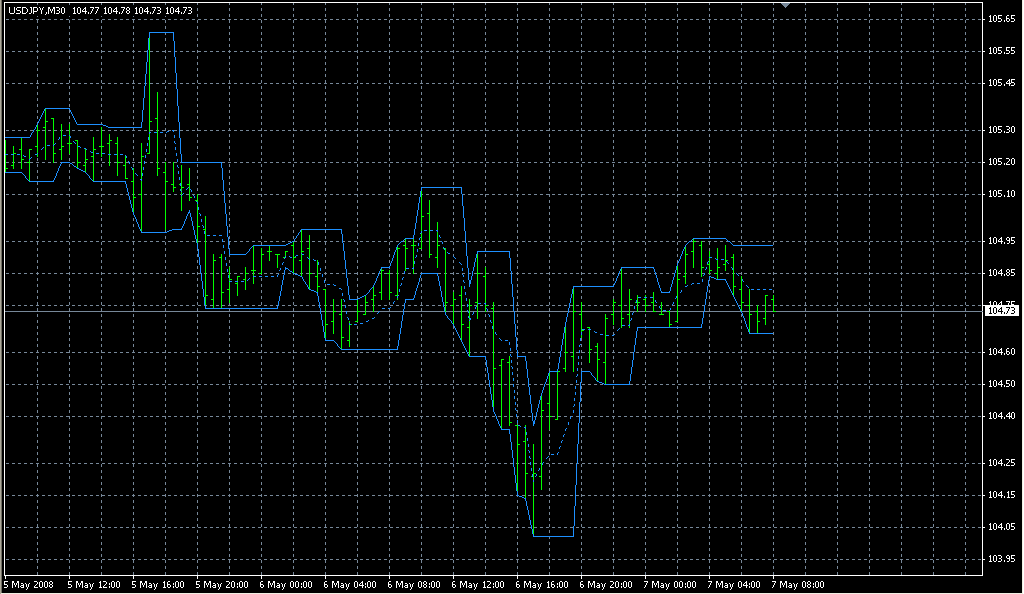The width and height of the screenshot is (1024, 594).
Task: Click the 105.65 price axis label
Action: [1001, 19]
